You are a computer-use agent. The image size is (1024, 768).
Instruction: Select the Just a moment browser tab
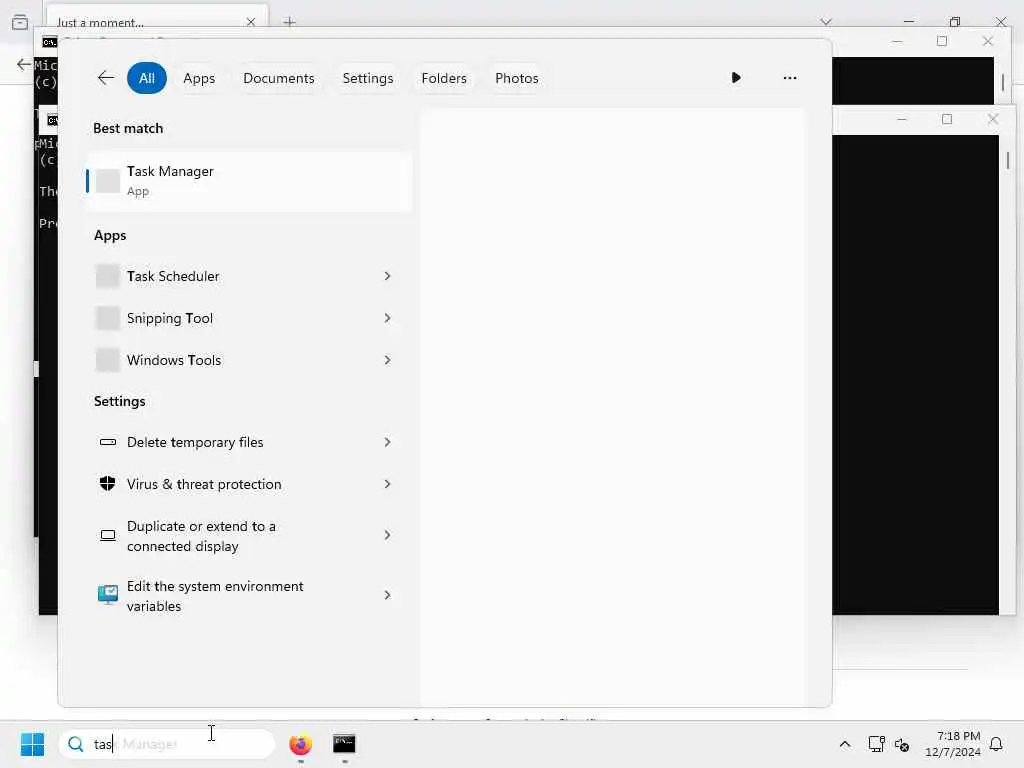tap(156, 20)
